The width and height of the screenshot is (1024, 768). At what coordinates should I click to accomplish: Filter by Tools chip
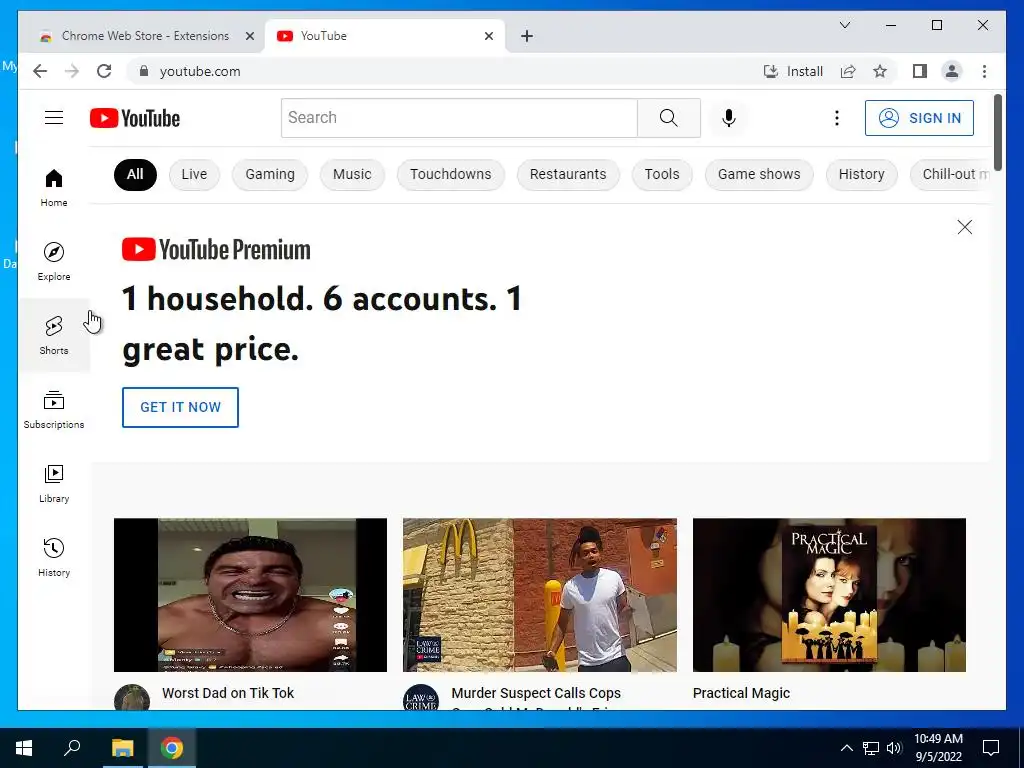pyautogui.click(x=662, y=174)
